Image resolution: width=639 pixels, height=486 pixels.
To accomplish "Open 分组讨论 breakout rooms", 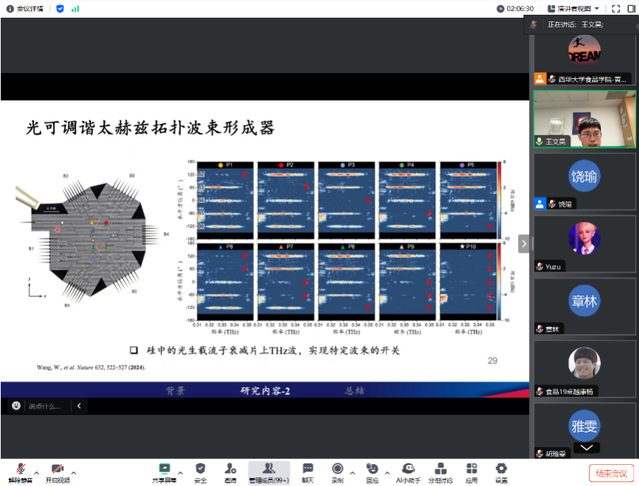I will point(440,468).
